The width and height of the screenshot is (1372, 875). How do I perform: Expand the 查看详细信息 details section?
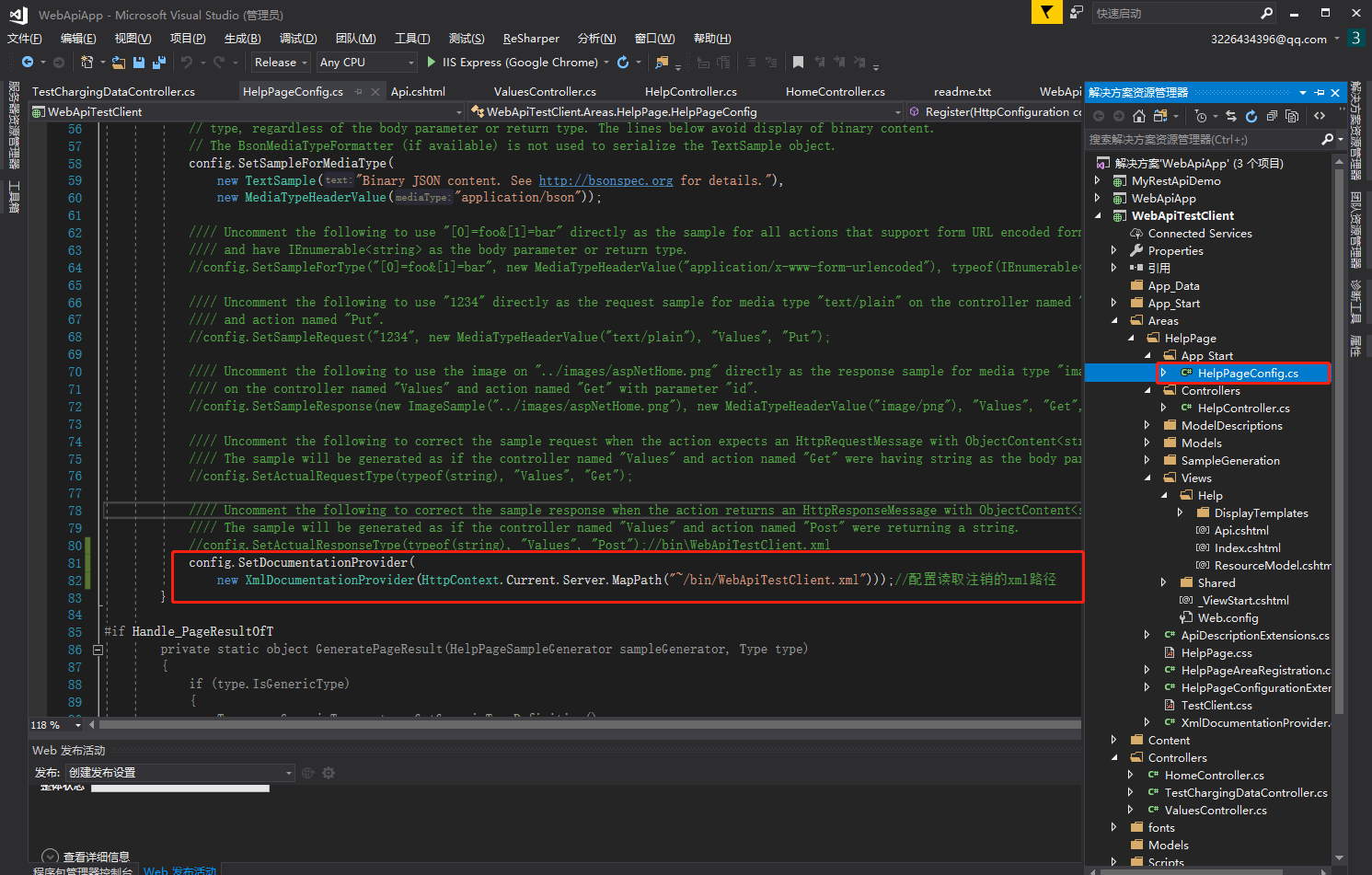tap(50, 857)
